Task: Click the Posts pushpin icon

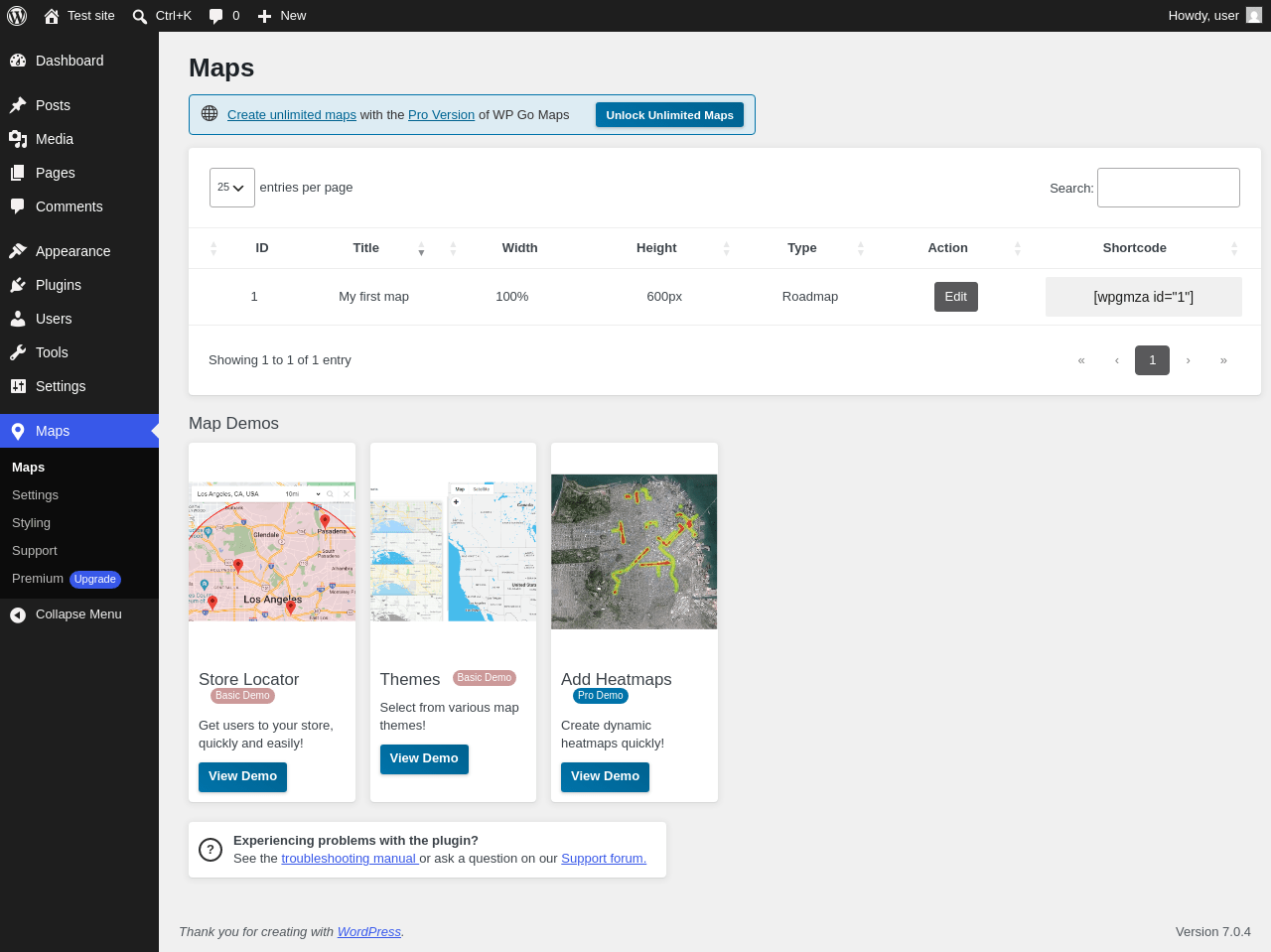Action: [x=18, y=105]
